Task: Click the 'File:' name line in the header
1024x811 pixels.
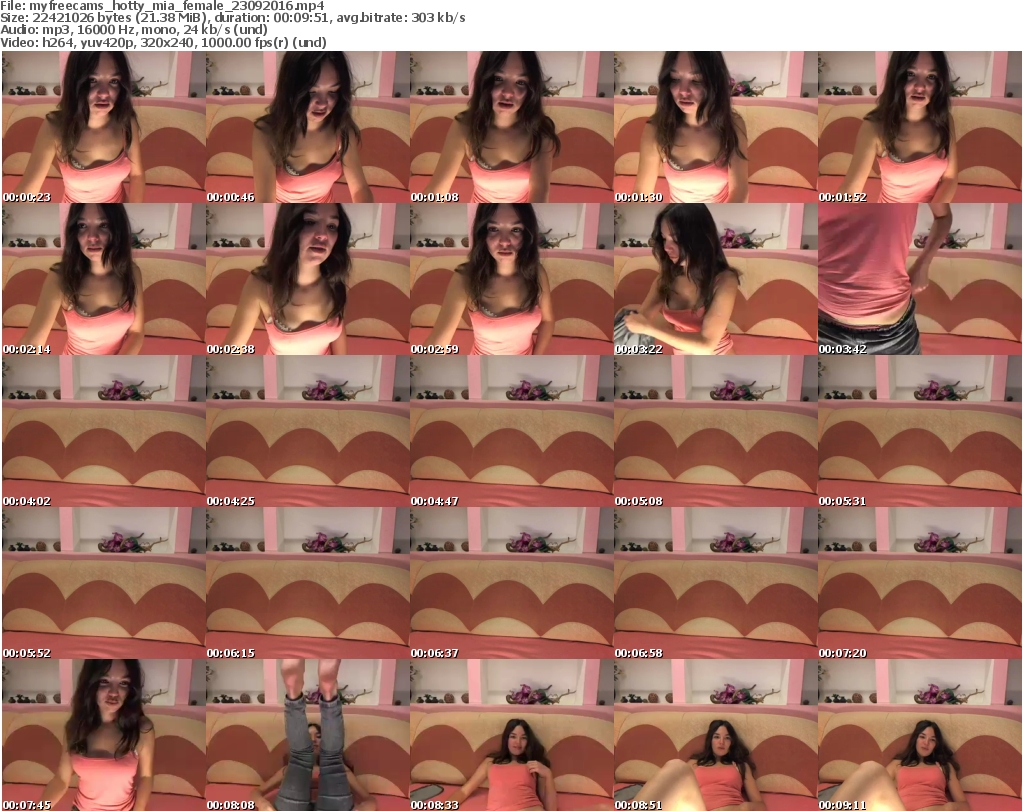Action: click(x=162, y=6)
